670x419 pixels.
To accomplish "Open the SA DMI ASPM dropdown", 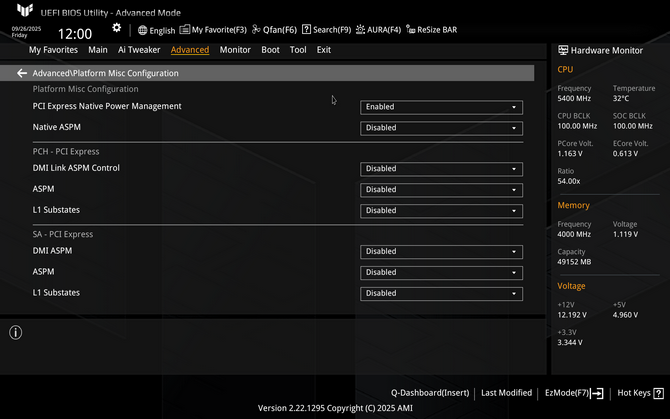I will (x=441, y=252).
